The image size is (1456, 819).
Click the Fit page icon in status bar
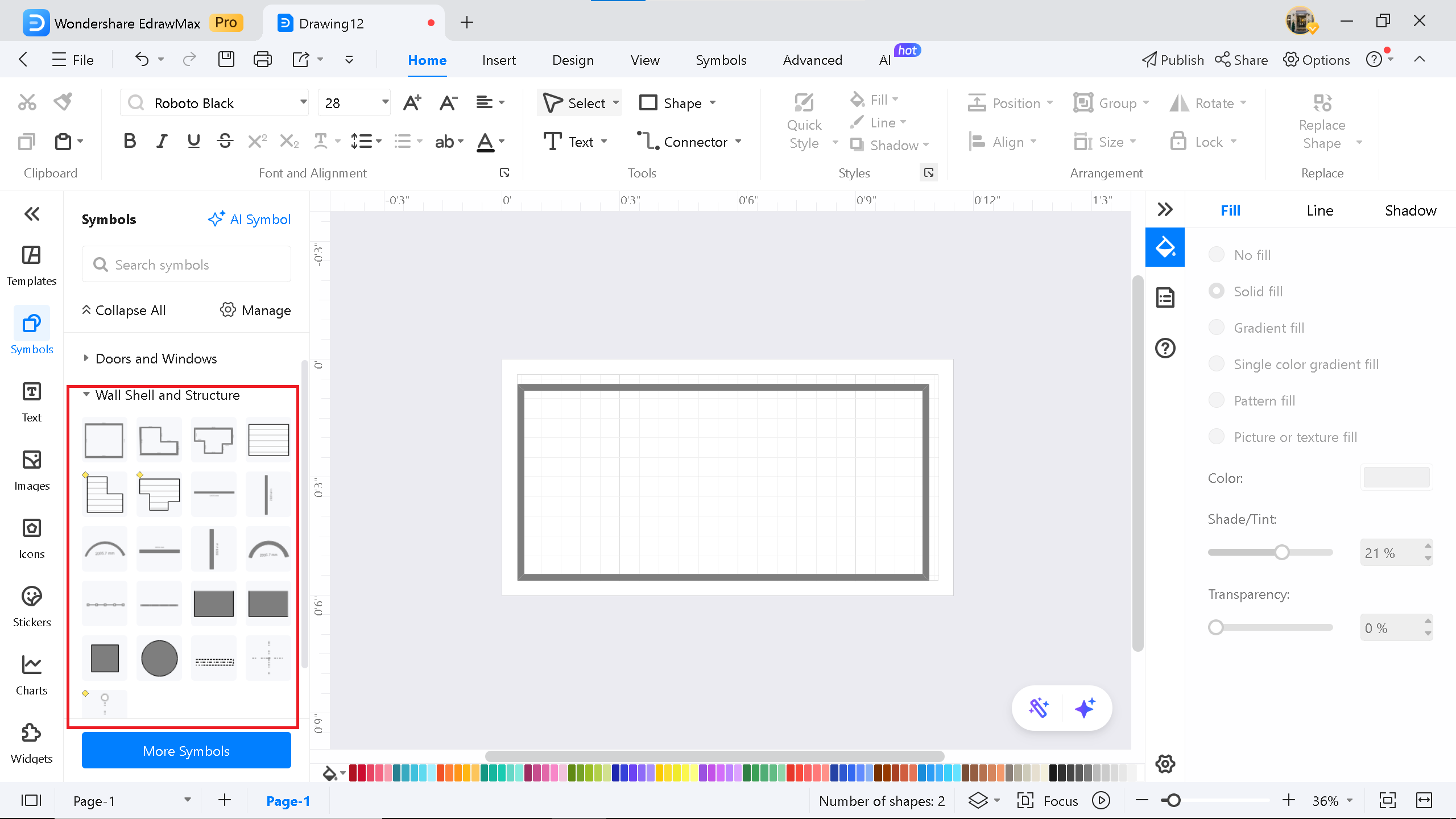[x=1388, y=801]
